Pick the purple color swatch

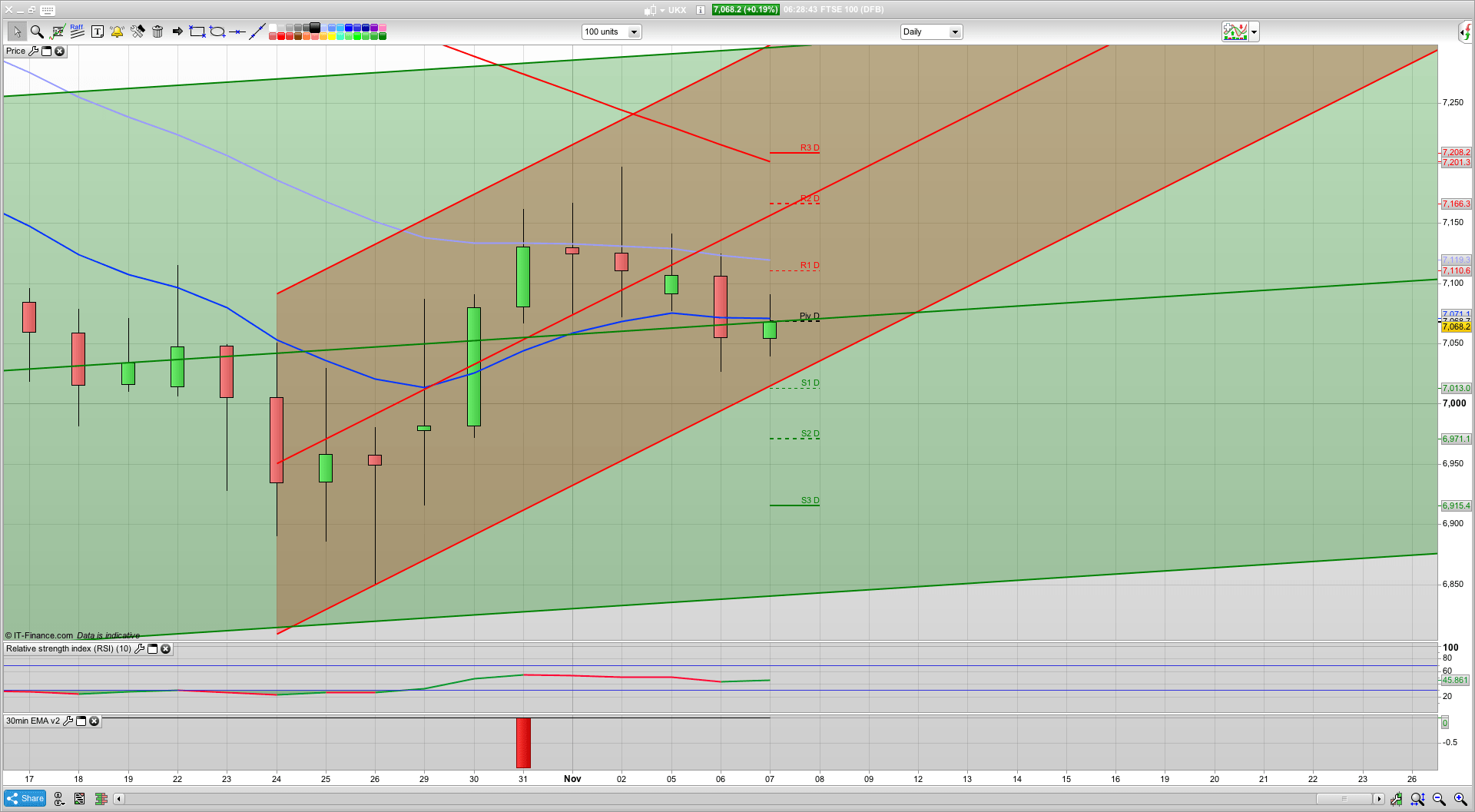point(374,28)
